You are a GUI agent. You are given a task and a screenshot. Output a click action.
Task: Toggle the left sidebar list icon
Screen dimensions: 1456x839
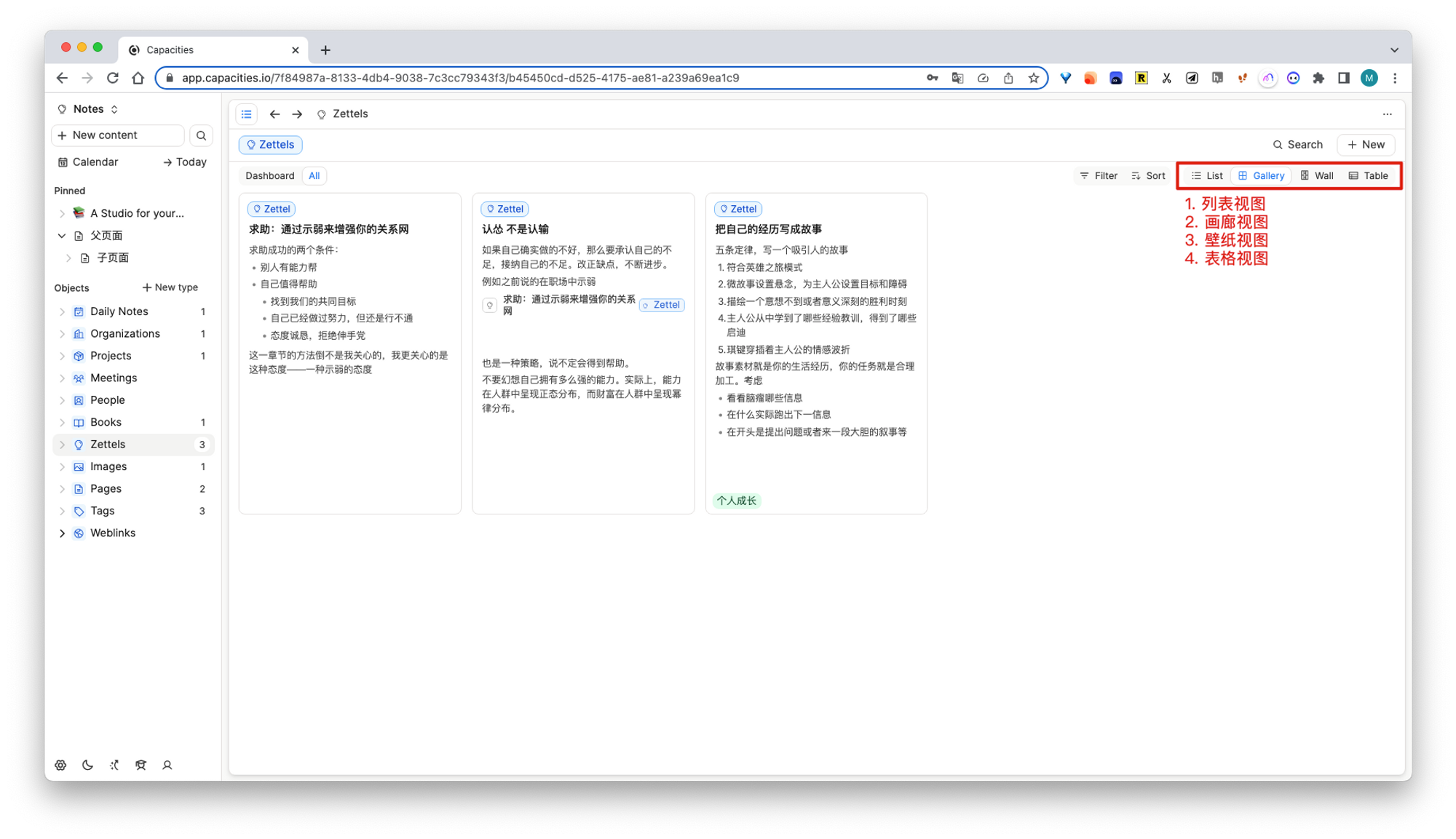pyautogui.click(x=247, y=114)
